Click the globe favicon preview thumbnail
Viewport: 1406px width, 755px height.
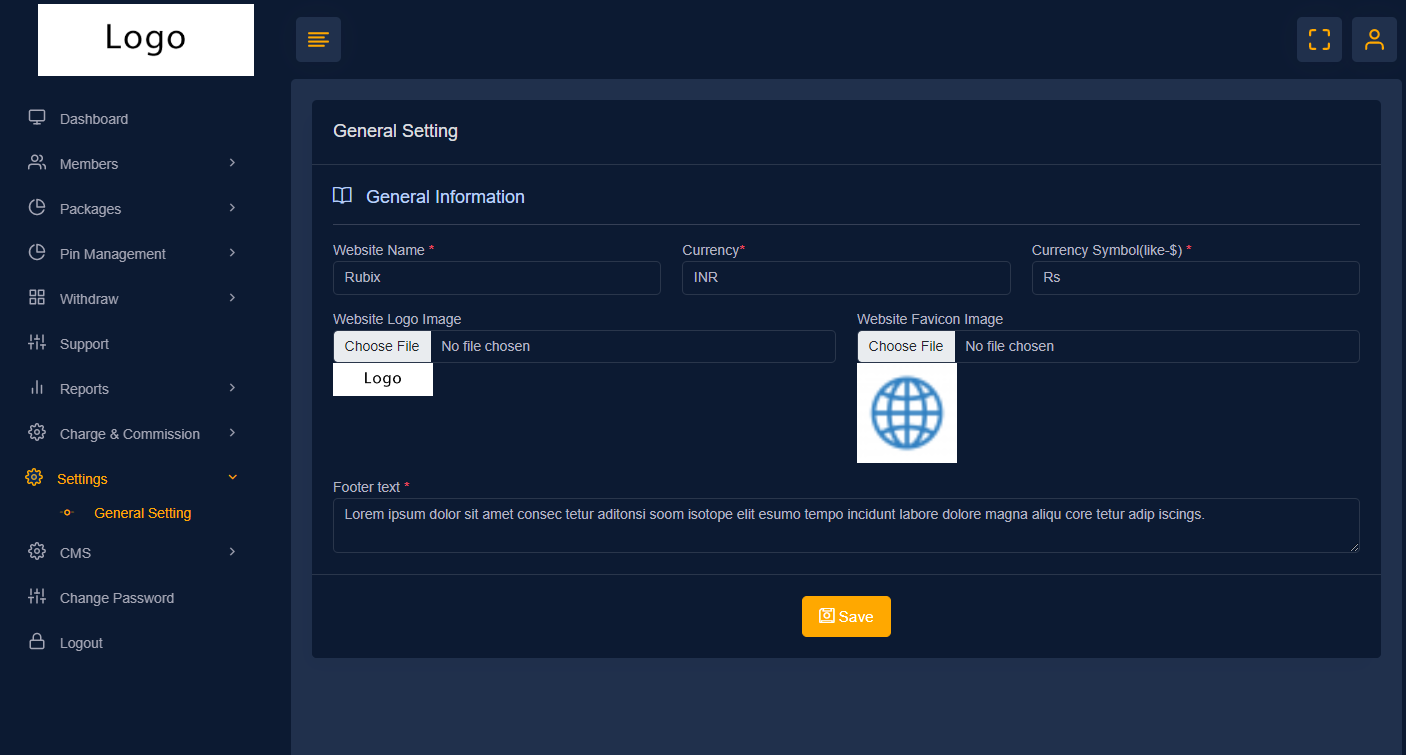[907, 413]
